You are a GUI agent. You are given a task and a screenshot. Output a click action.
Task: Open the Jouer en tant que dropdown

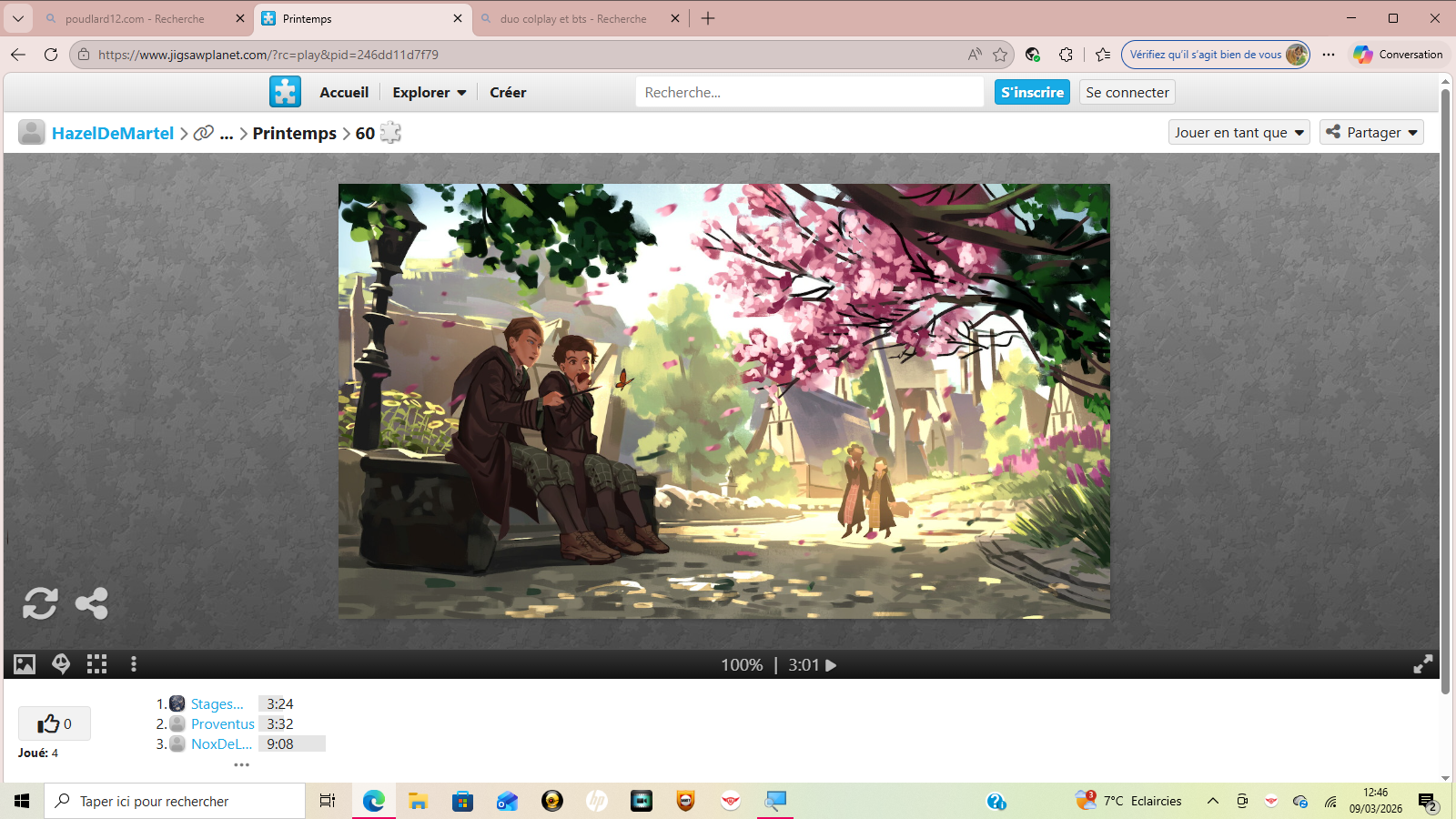(x=1239, y=132)
